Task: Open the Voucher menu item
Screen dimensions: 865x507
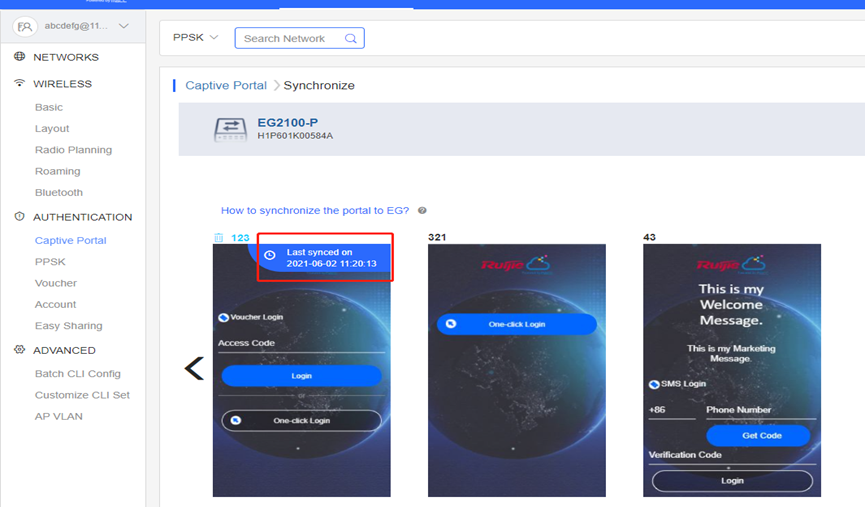Action: (56, 283)
